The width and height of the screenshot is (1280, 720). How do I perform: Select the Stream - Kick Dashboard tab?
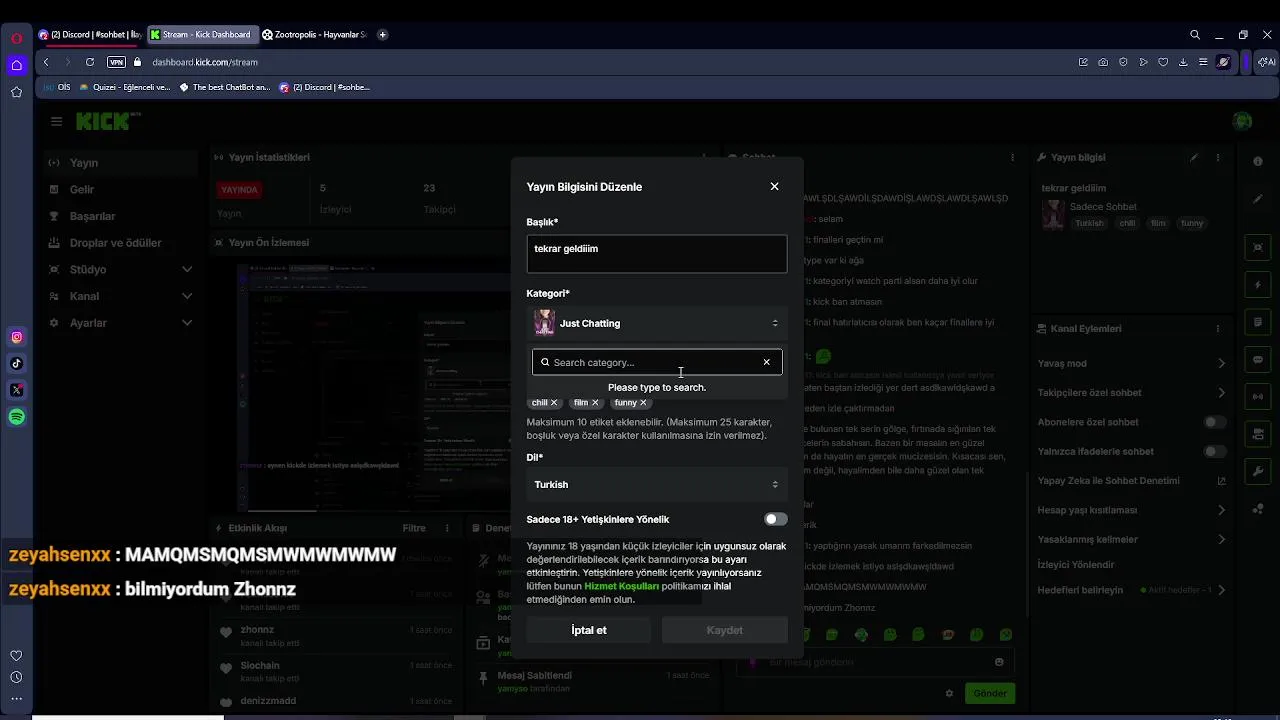pos(202,34)
